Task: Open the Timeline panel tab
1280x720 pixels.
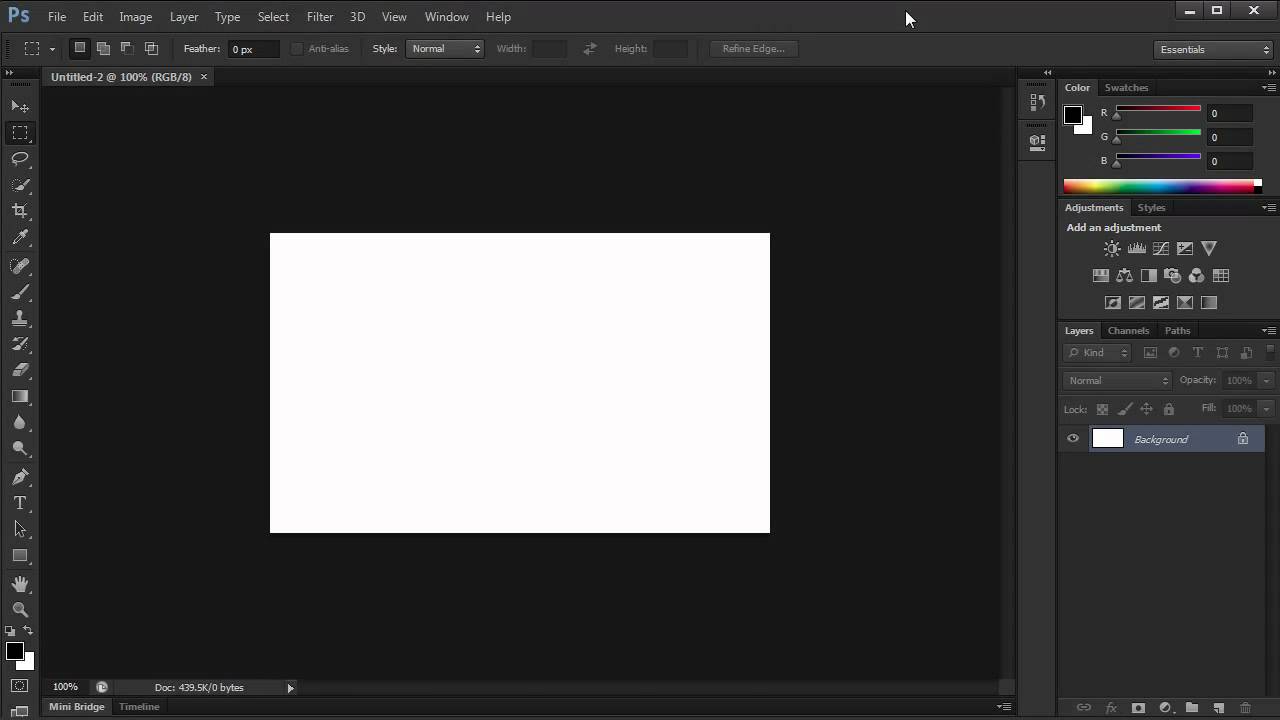Action: pyautogui.click(x=139, y=706)
